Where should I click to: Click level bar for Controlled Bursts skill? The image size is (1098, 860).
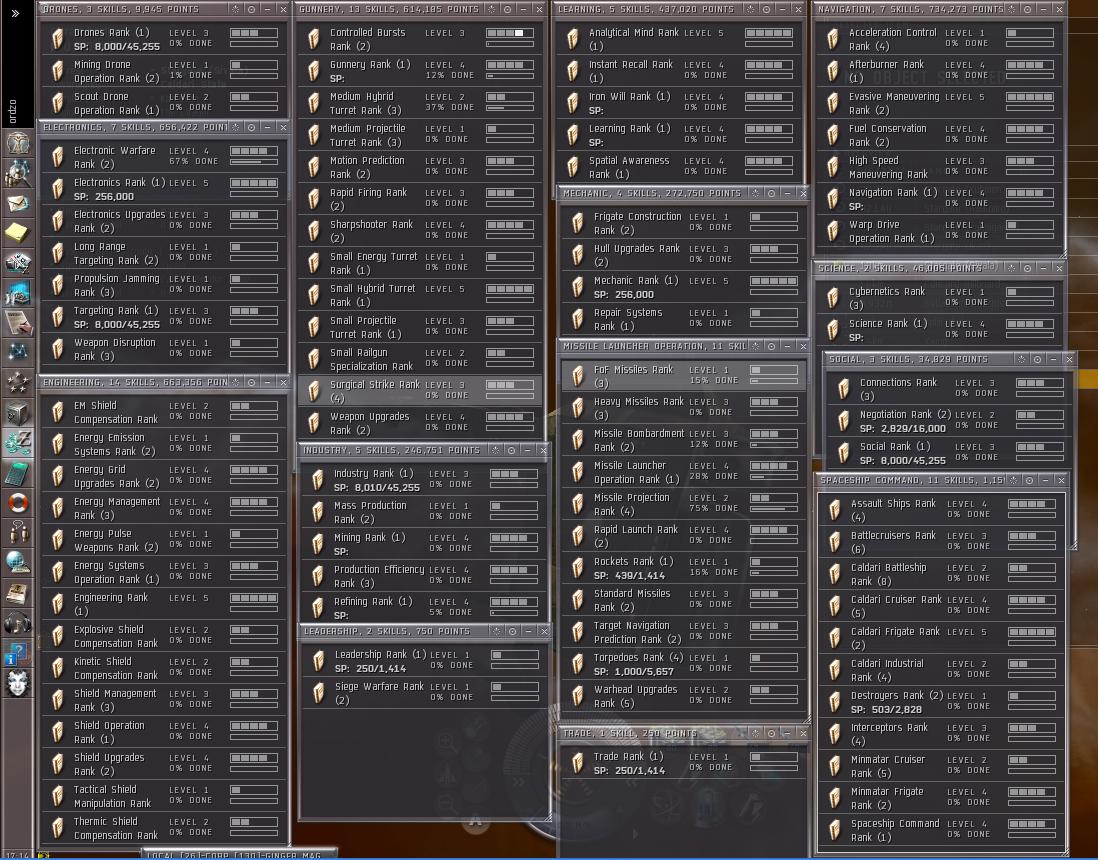pos(510,33)
